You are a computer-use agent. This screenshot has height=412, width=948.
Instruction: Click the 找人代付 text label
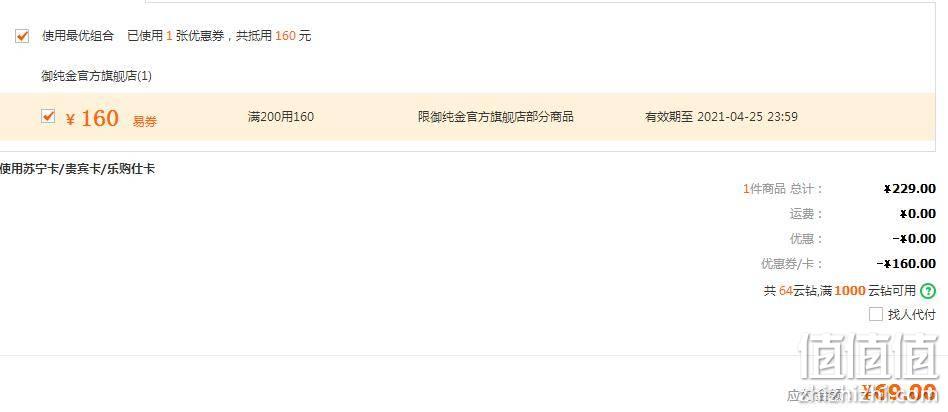(x=911, y=315)
